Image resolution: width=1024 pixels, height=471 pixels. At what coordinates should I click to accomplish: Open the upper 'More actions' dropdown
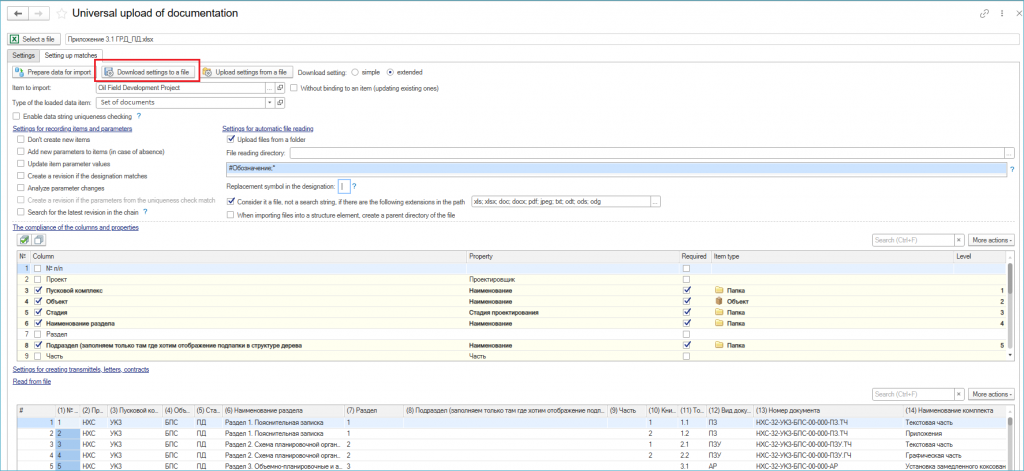pyautogui.click(x=992, y=240)
